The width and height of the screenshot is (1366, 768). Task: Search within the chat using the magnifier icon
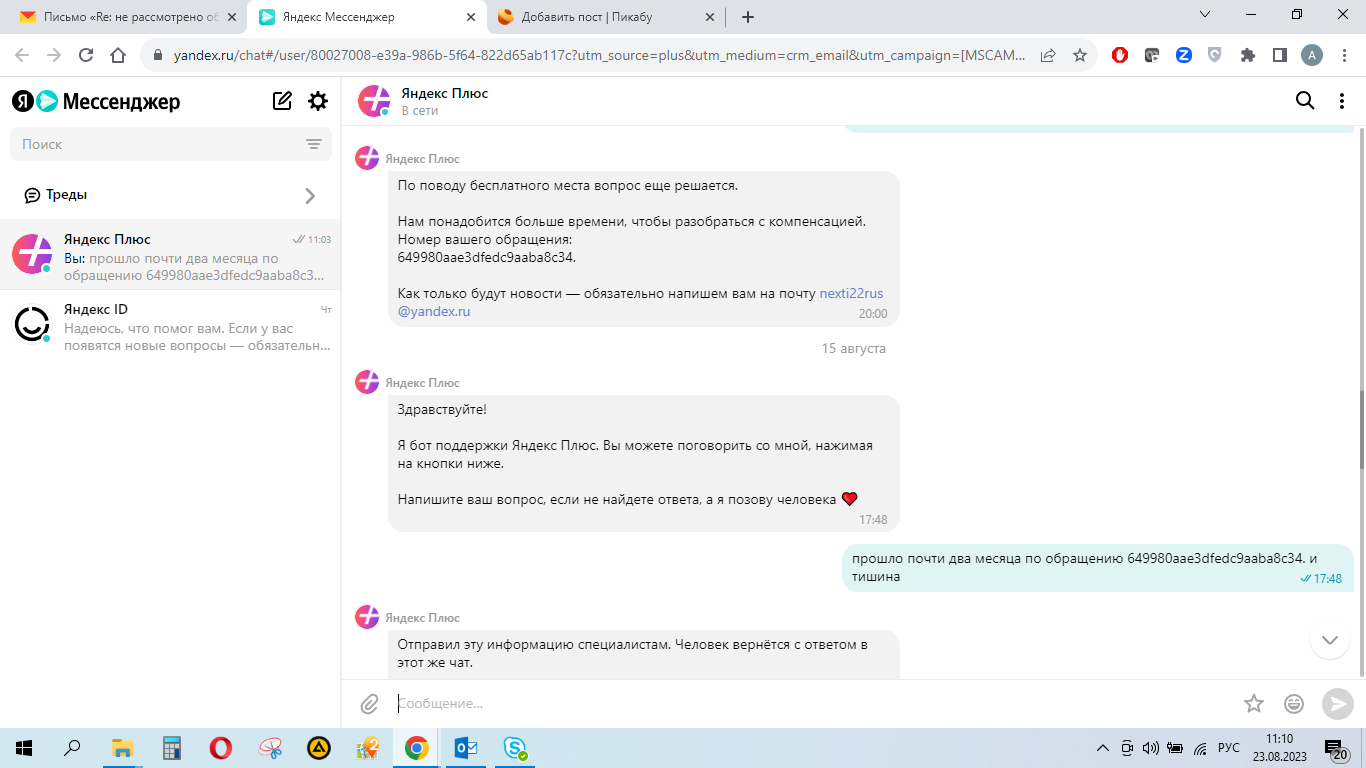[1305, 100]
